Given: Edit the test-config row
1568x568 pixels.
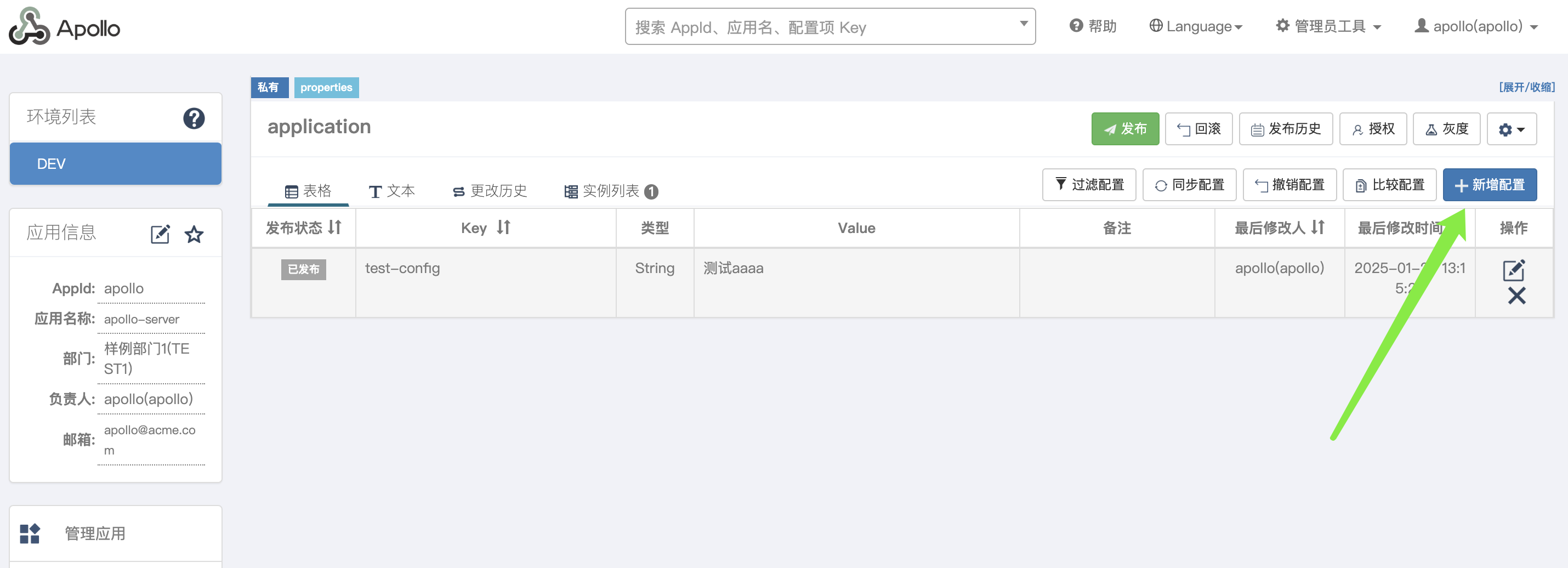Looking at the screenshot, I should point(1514,270).
